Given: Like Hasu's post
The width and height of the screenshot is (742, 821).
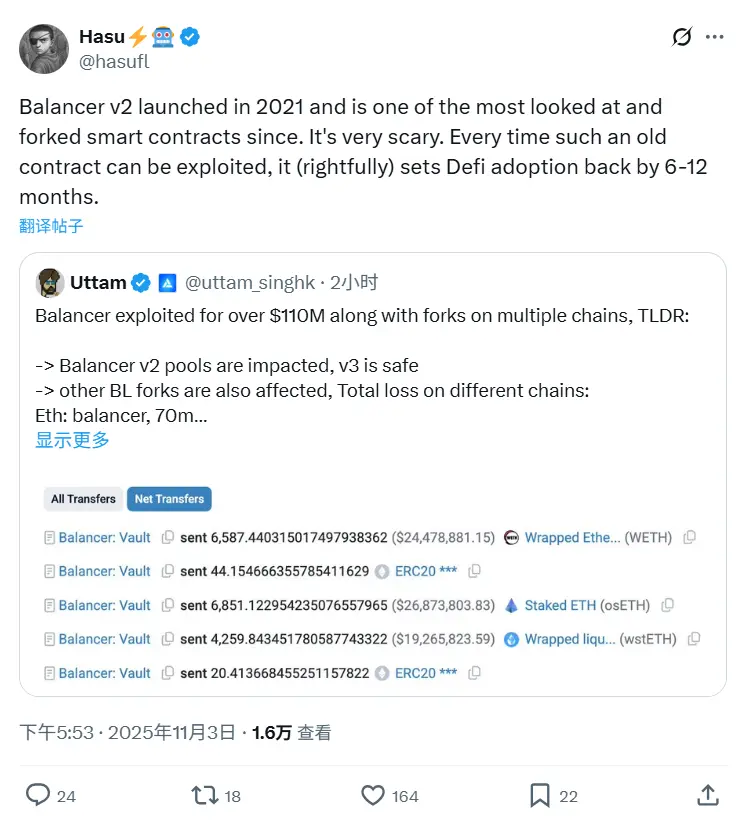Looking at the screenshot, I should click(371, 796).
